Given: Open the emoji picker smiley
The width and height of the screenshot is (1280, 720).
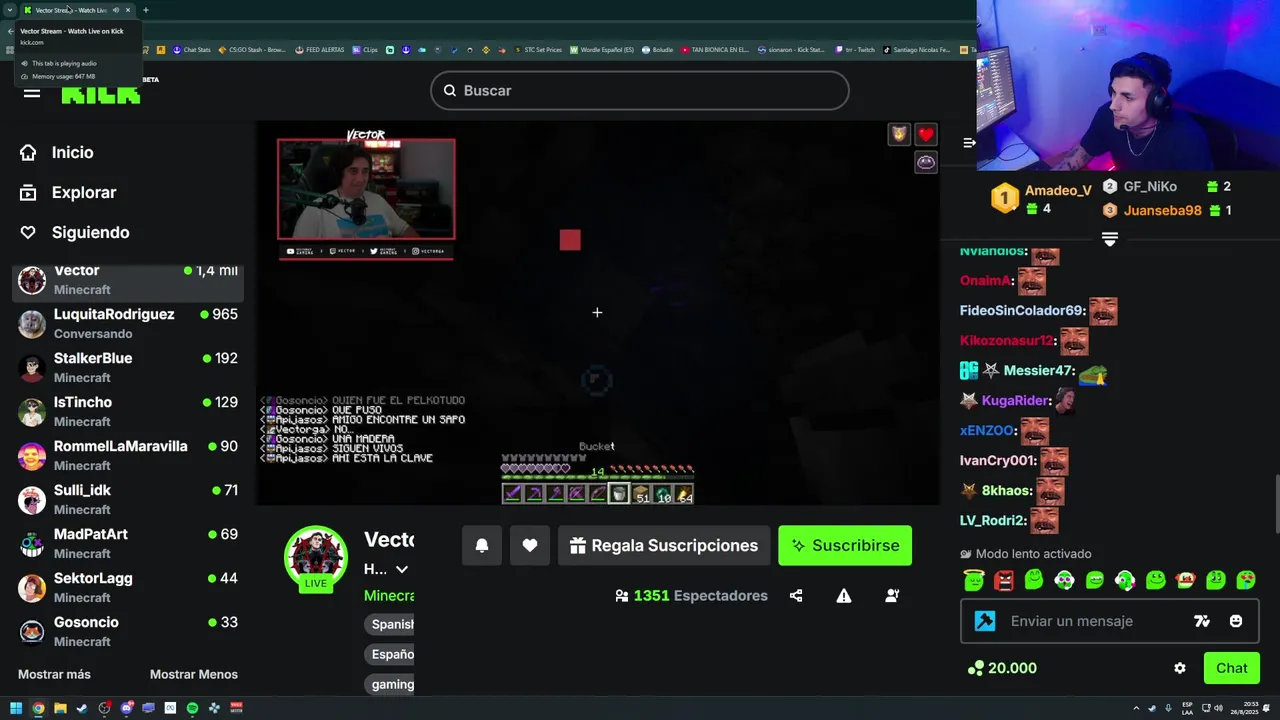Looking at the screenshot, I should [x=1236, y=621].
